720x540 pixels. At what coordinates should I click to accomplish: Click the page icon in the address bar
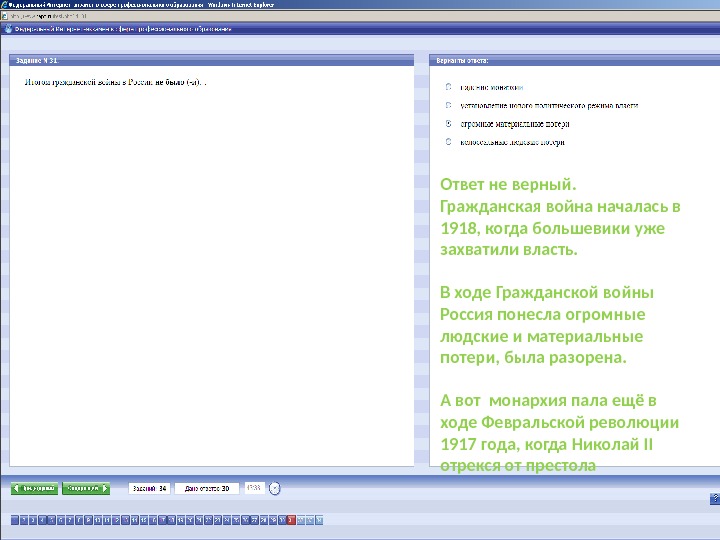(5, 16)
